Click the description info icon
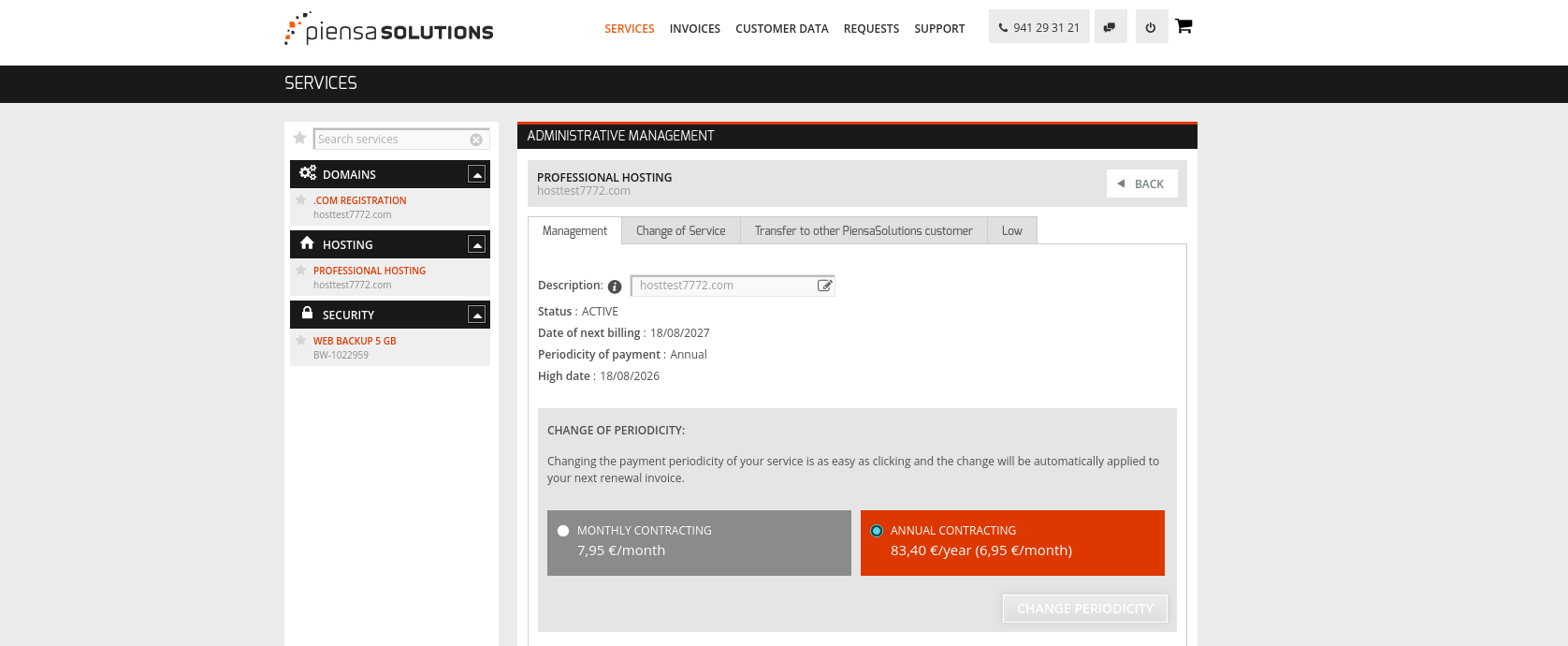Viewport: 1568px width, 646px height. pyautogui.click(x=615, y=286)
